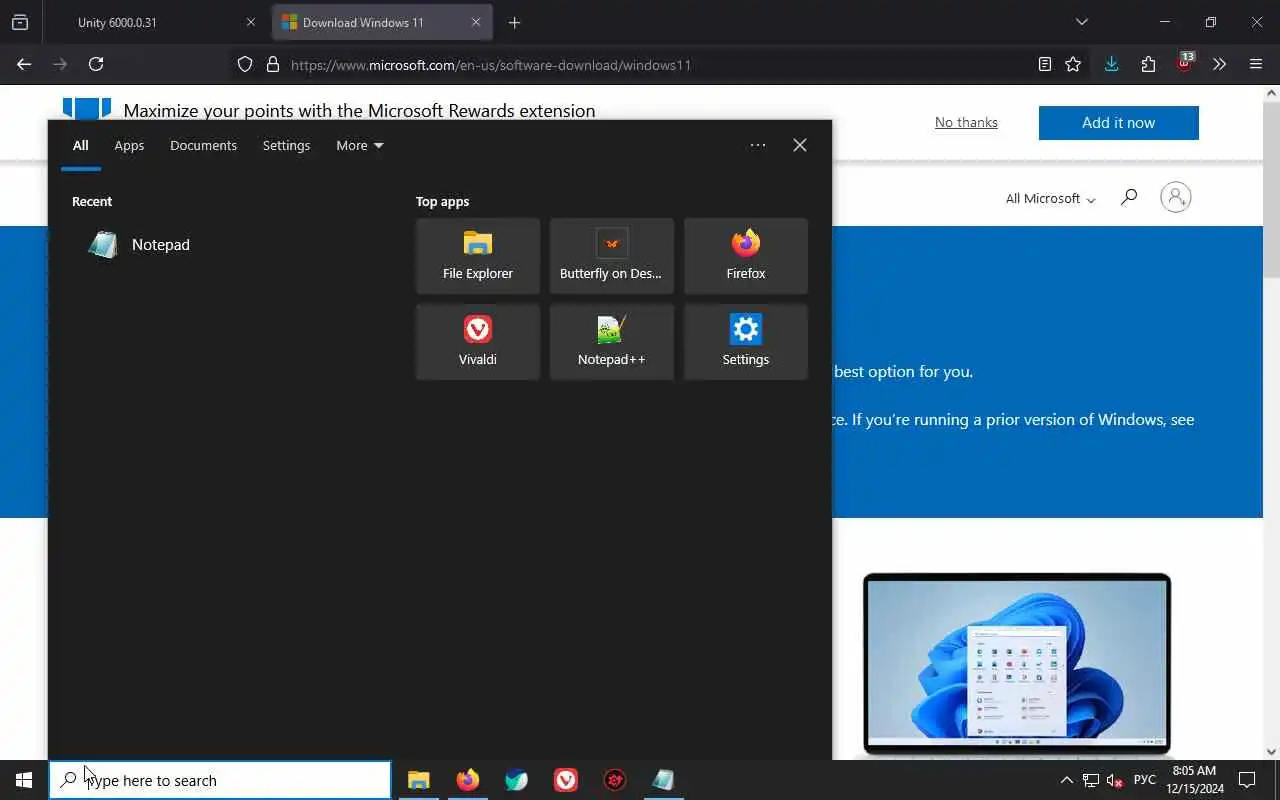Click the microsoft.com URL address bar
The height and width of the screenshot is (800, 1280).
[490, 65]
